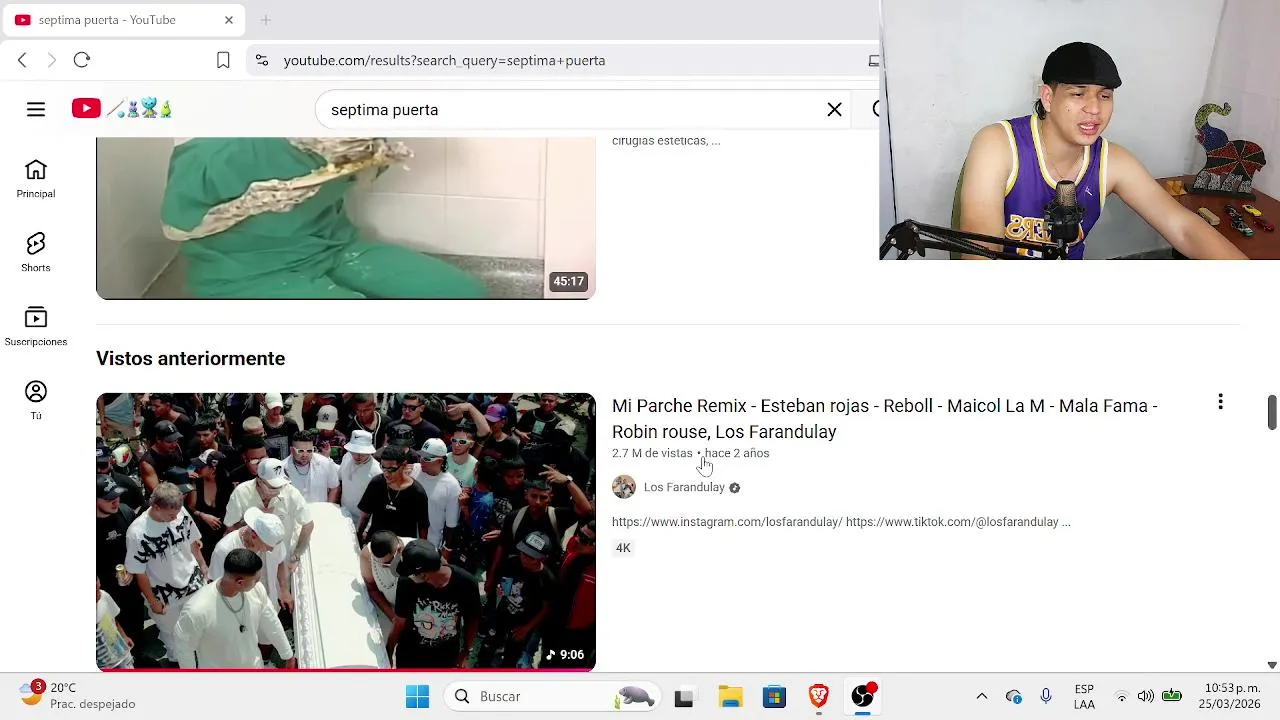Click the browser back arrow
This screenshot has width=1280, height=720.
click(x=22, y=60)
